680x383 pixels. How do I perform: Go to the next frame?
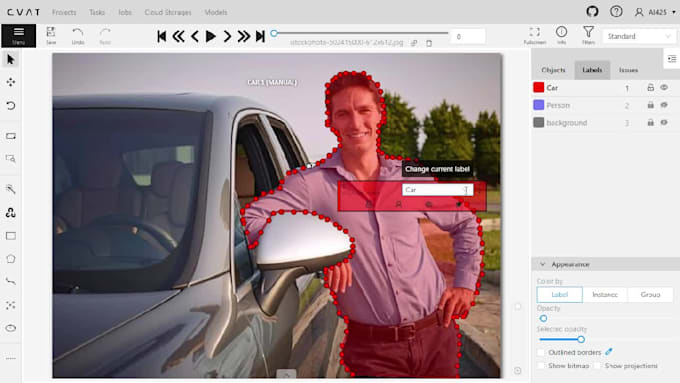pos(227,36)
